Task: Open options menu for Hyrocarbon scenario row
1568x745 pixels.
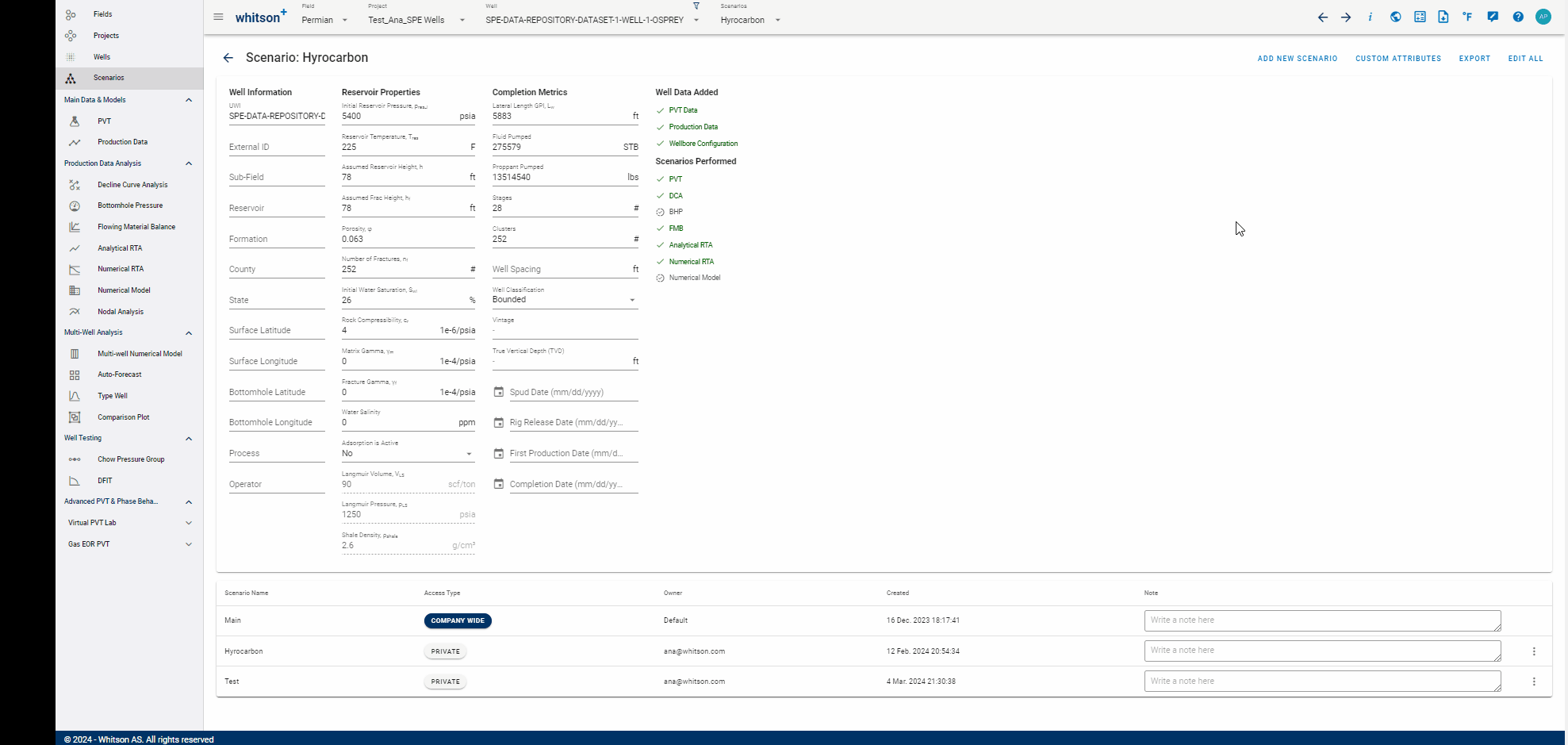Action: [x=1534, y=651]
